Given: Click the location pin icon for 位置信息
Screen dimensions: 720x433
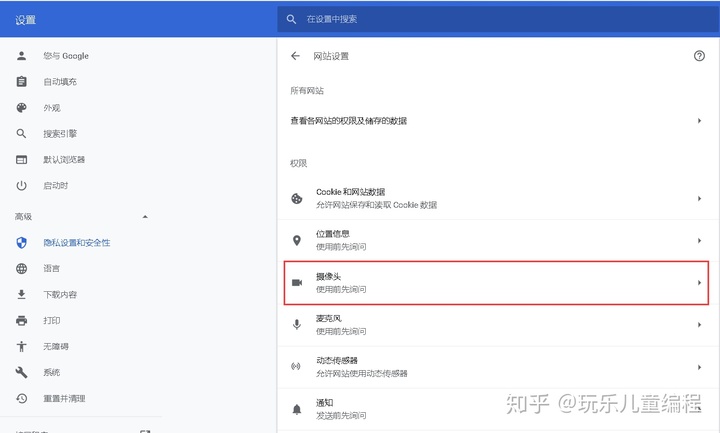Looking at the screenshot, I should pos(297,241).
